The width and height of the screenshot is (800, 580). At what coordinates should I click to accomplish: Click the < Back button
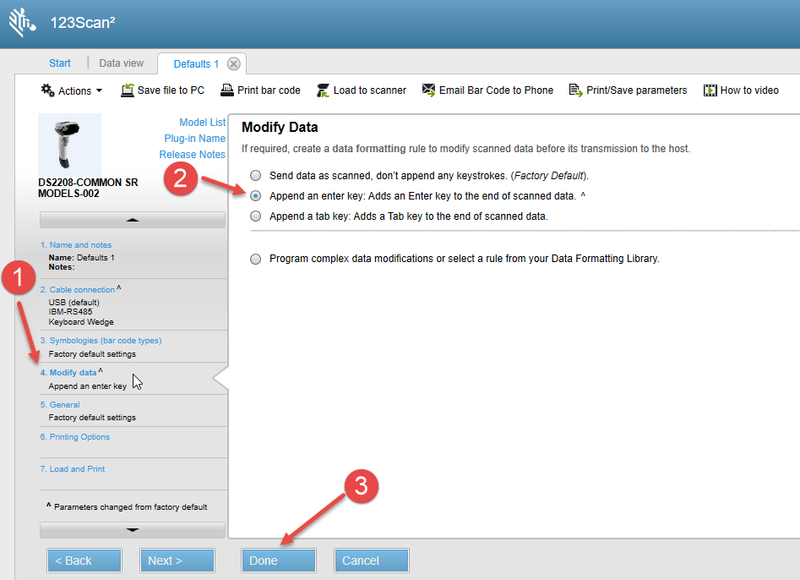pyautogui.click(x=84, y=561)
